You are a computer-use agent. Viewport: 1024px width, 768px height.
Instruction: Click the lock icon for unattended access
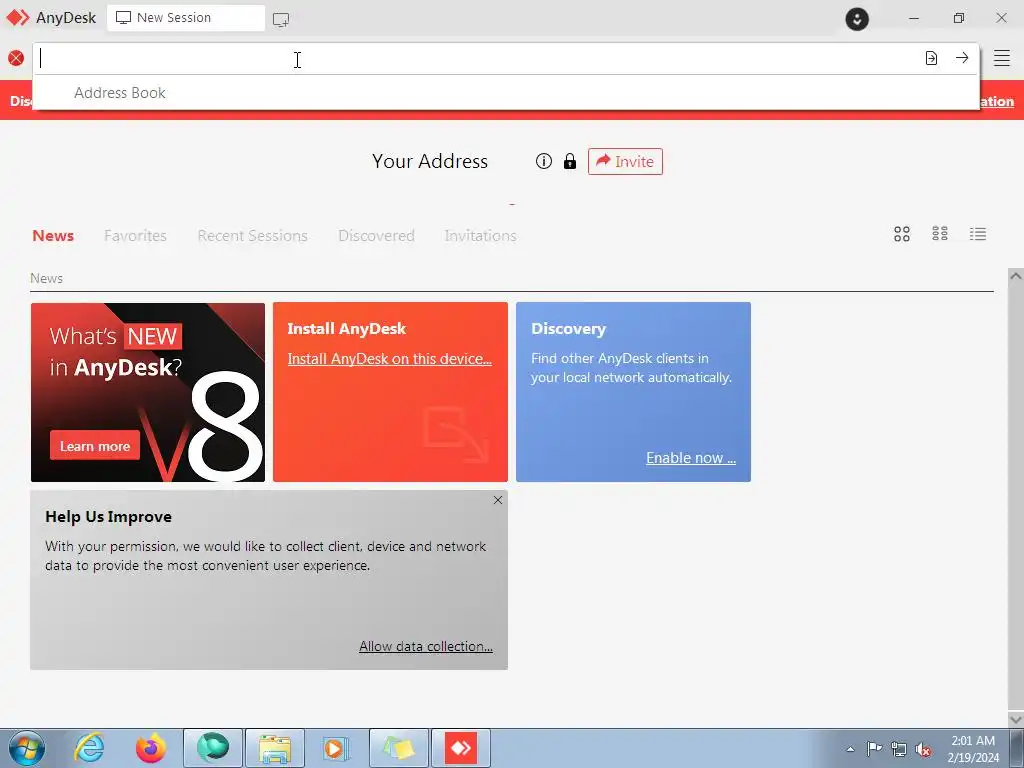coord(570,161)
